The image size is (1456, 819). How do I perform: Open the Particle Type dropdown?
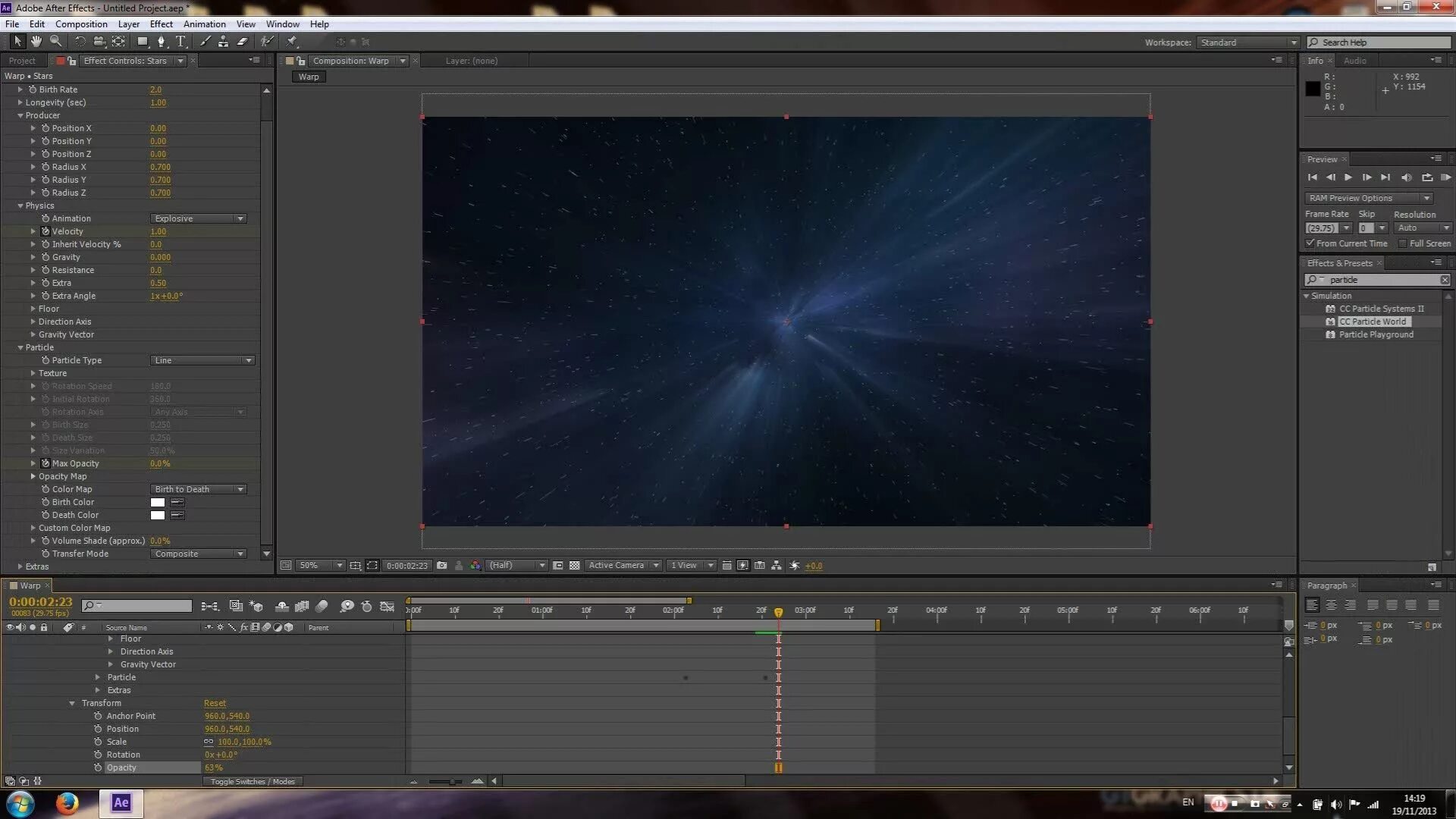coord(202,360)
